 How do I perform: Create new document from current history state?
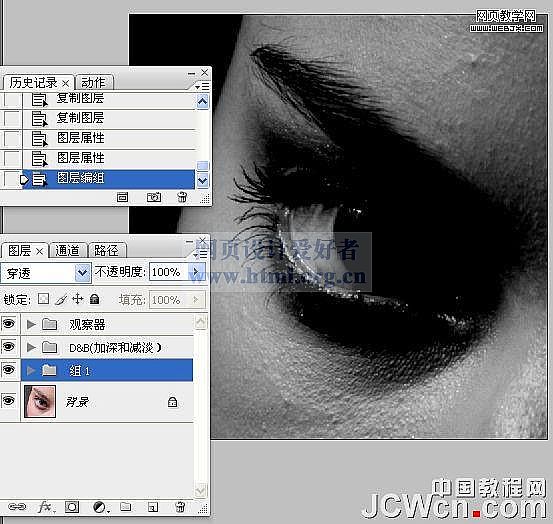122,197
